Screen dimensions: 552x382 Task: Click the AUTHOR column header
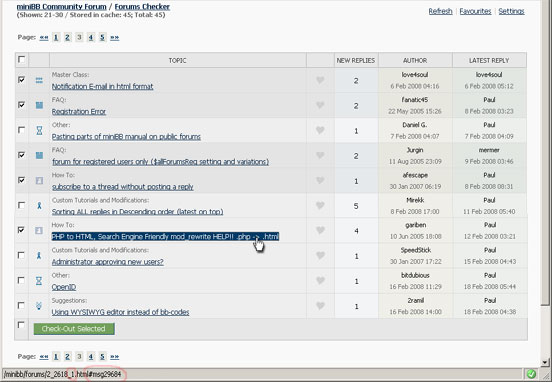[x=415, y=61]
